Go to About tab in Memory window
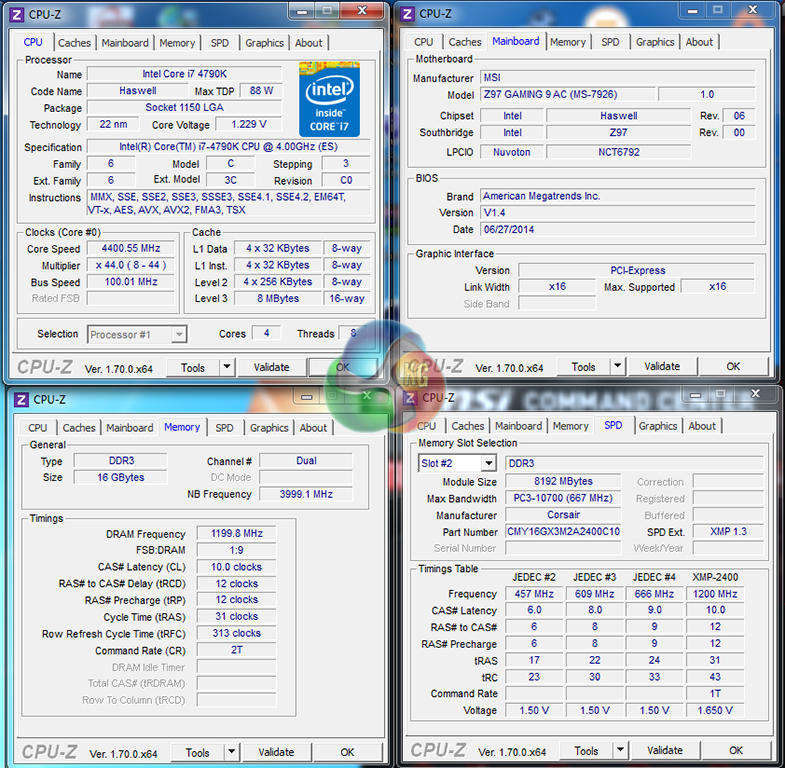 tap(313, 428)
